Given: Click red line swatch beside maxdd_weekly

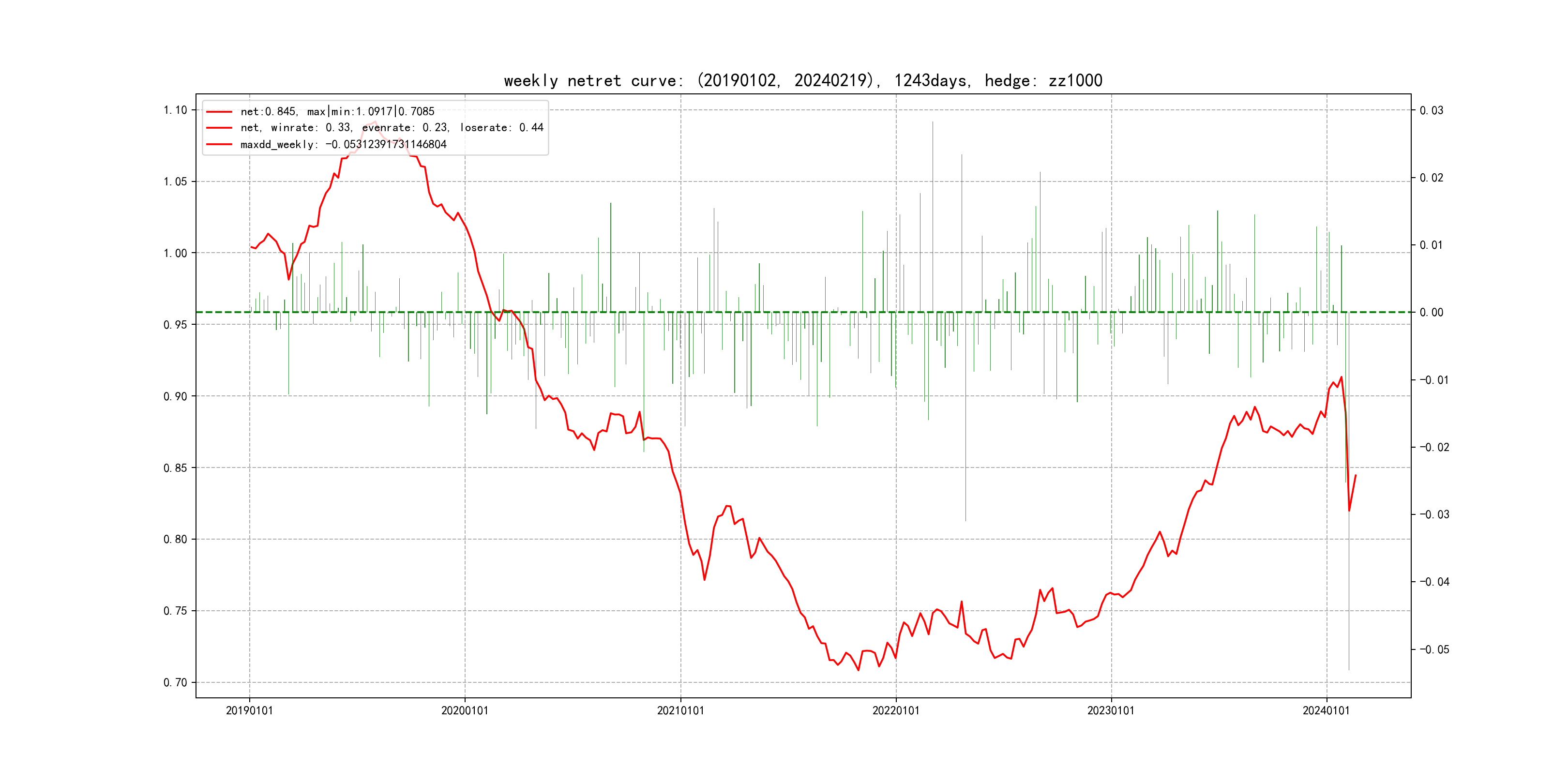Looking at the screenshot, I should point(219,145).
